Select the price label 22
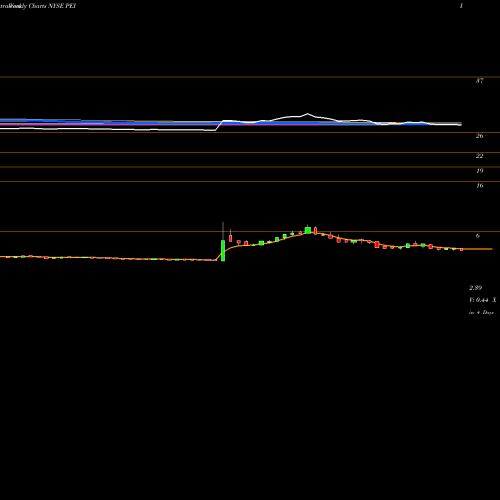The width and height of the screenshot is (500, 500). click(479, 156)
